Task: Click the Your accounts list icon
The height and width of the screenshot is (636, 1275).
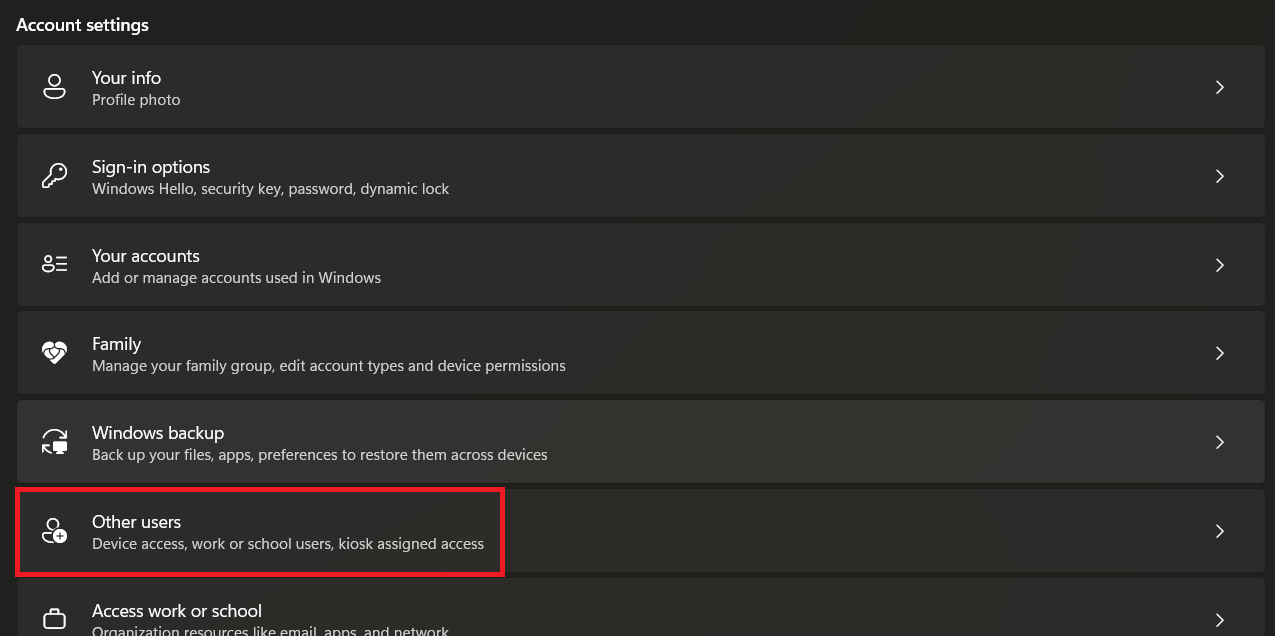Action: click(54, 265)
